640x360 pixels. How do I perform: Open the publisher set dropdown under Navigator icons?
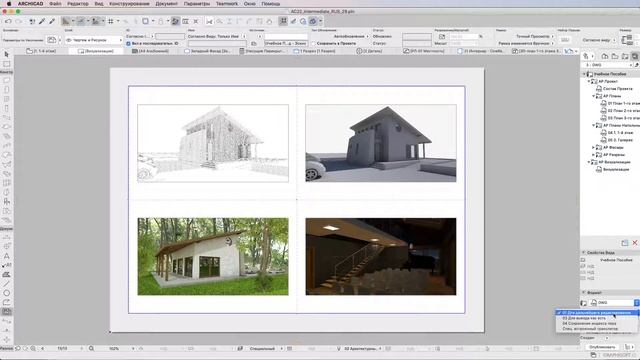click(x=608, y=65)
